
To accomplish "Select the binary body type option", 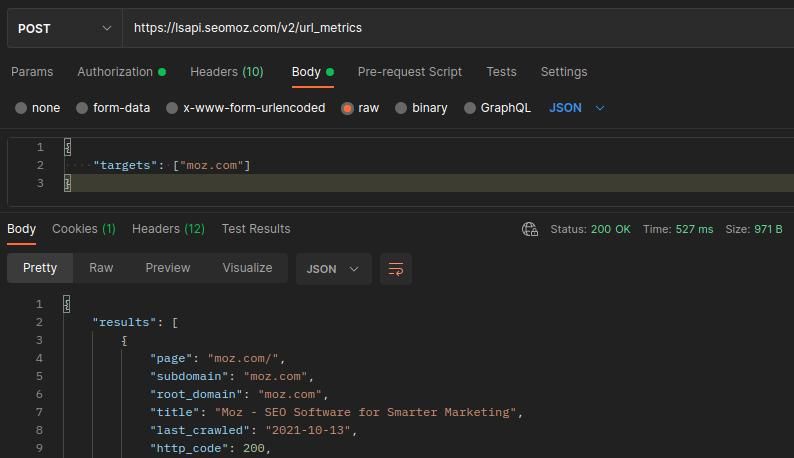I will (401, 108).
